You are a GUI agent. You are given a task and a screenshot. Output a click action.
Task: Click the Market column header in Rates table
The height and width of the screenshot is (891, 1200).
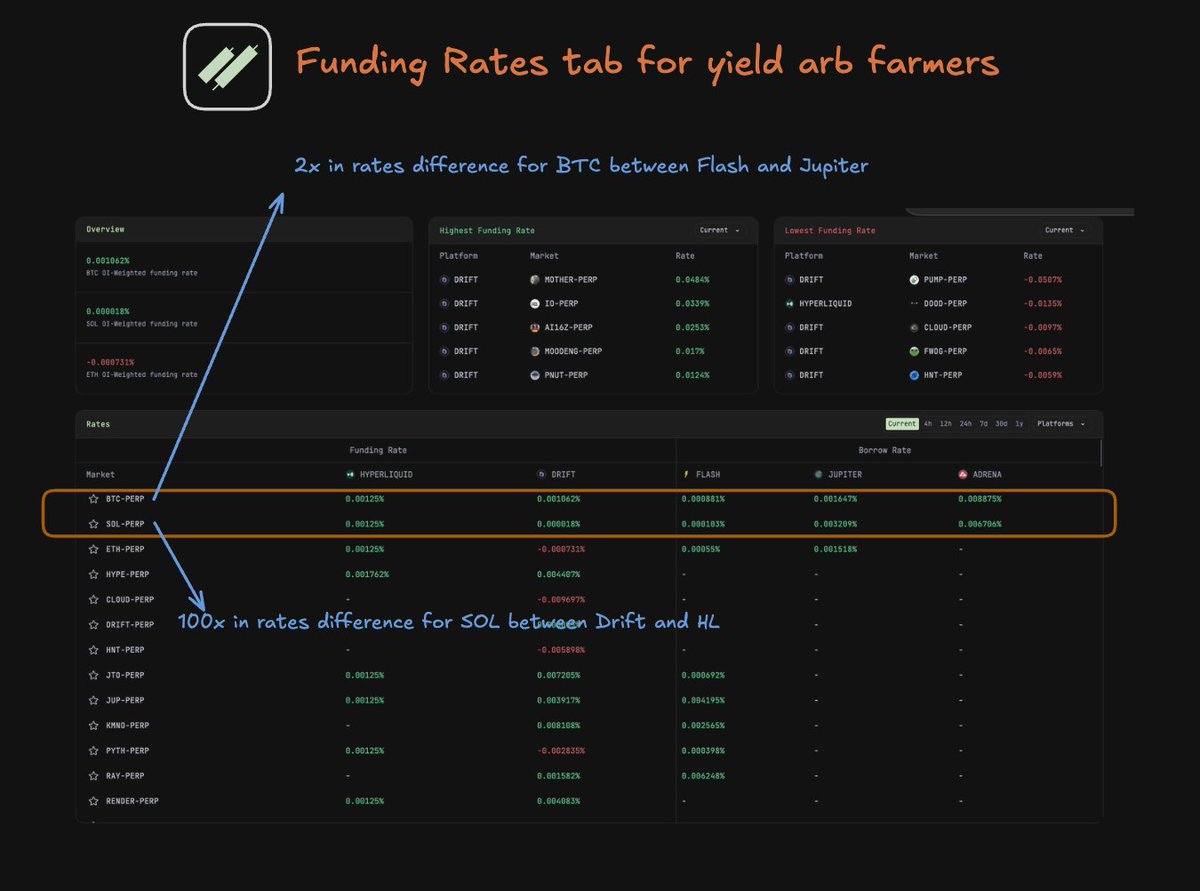(x=100, y=474)
